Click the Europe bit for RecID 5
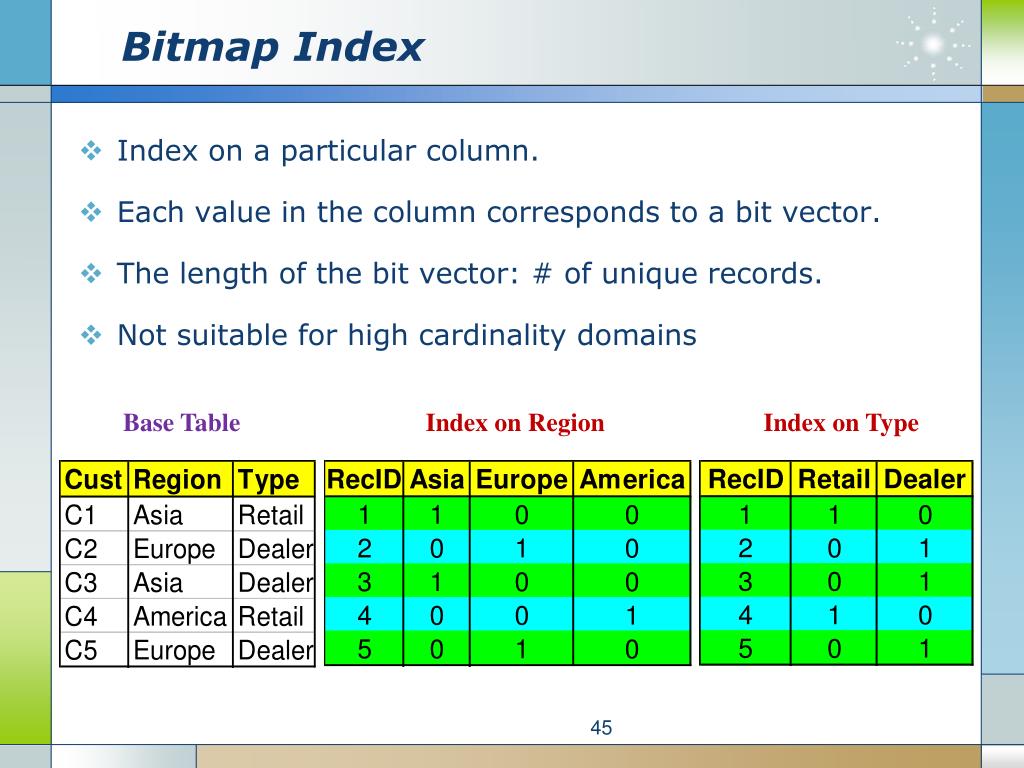Screen dimensions: 1024x768 (521, 649)
